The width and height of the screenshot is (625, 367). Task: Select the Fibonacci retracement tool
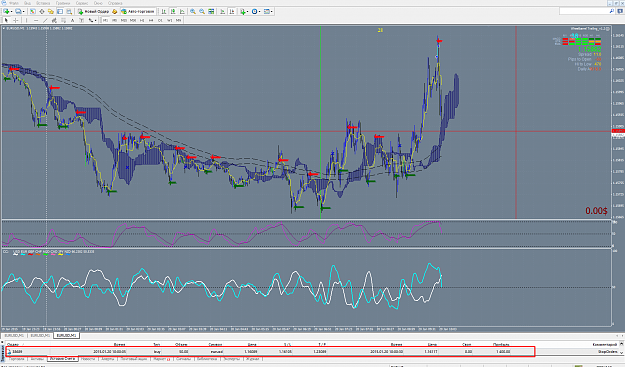(63, 20)
